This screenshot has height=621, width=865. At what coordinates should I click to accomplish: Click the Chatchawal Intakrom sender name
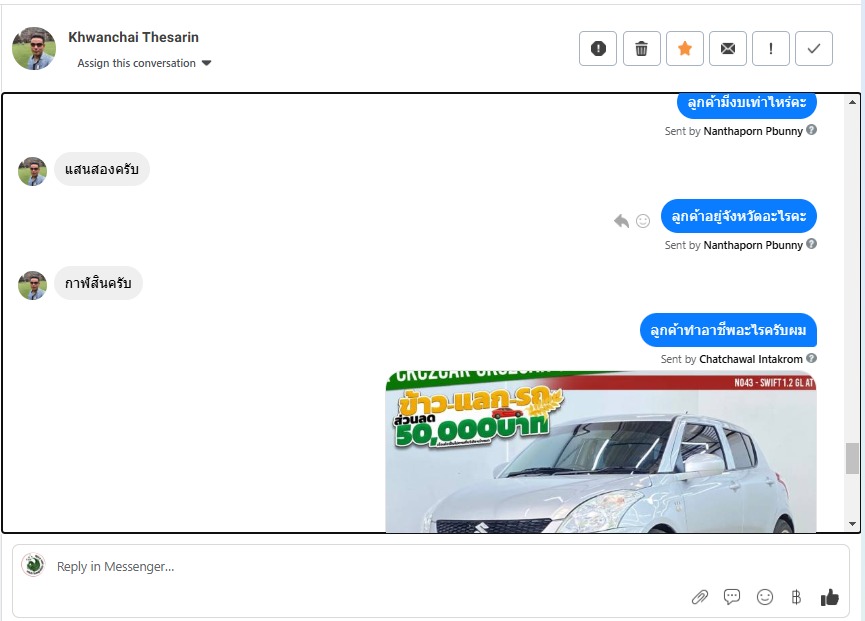click(750, 359)
